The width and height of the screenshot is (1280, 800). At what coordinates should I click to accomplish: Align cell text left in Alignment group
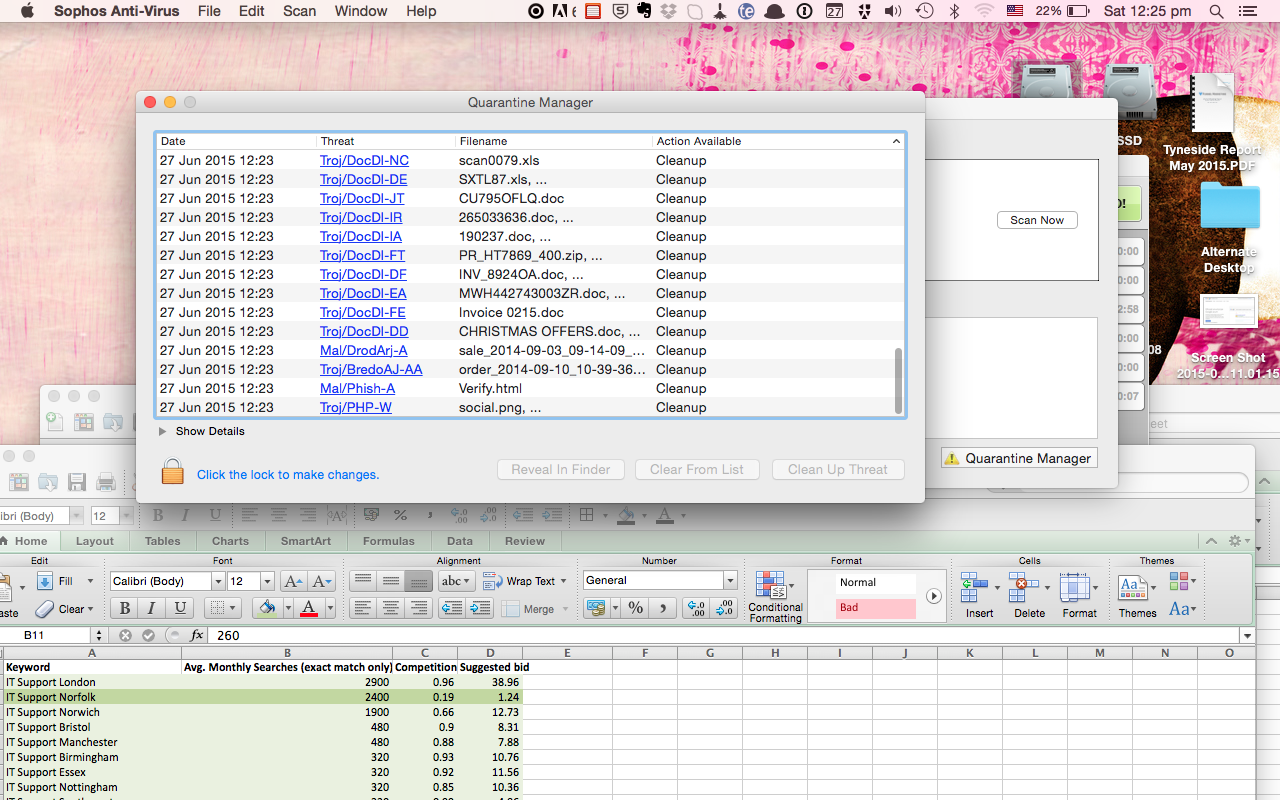[363, 608]
